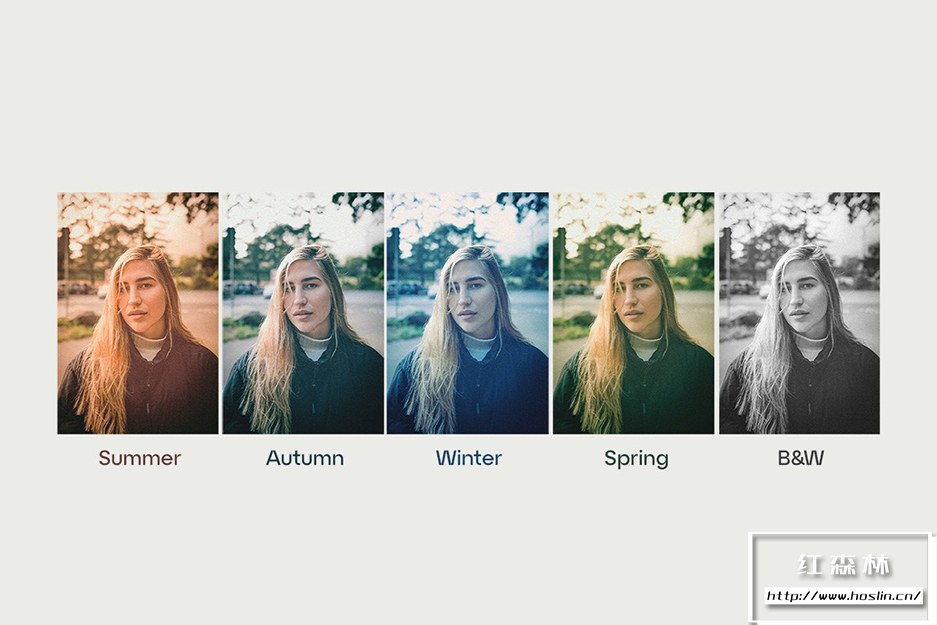Select the B&W filter preview photo
Image resolution: width=937 pixels, height=625 pixels.
[x=799, y=312]
